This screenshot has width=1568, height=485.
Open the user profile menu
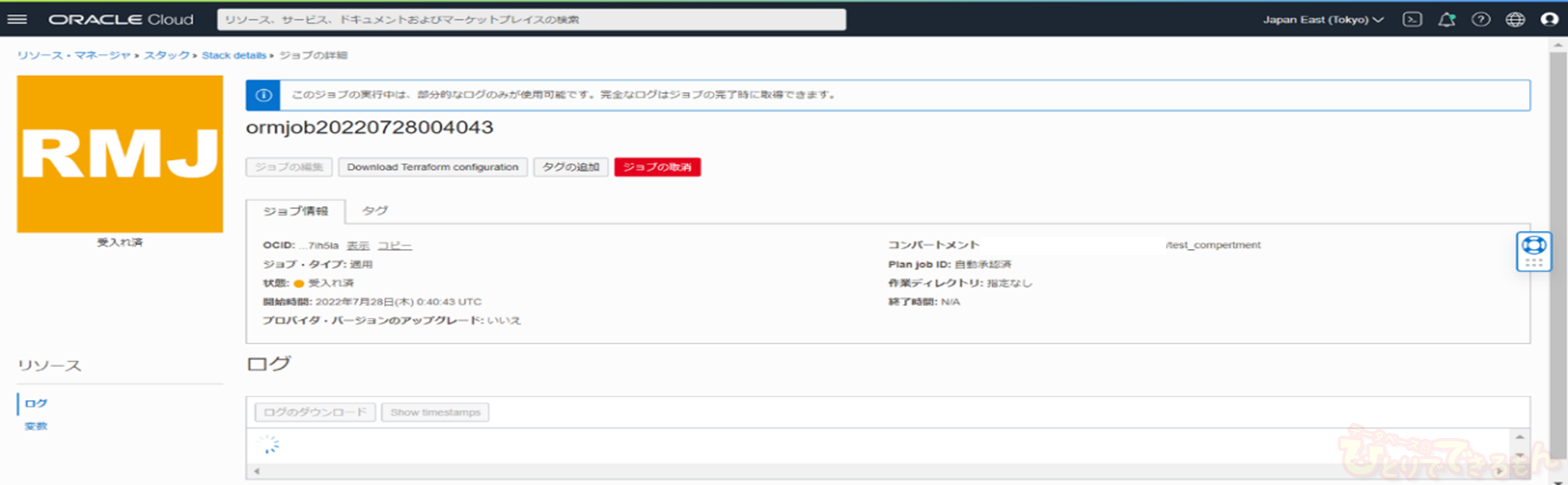[1549, 19]
